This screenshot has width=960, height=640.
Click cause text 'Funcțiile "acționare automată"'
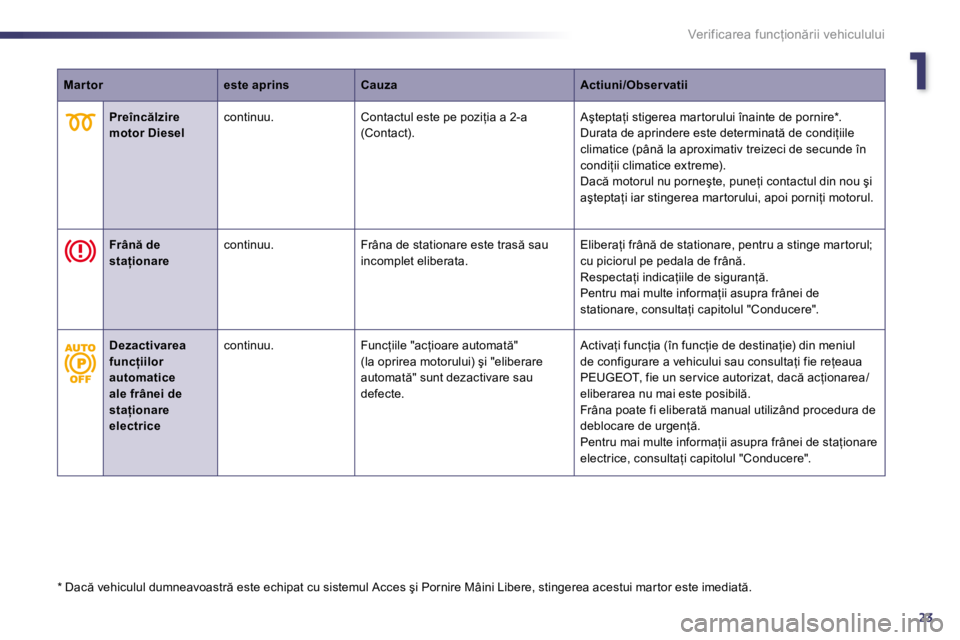pos(440,345)
